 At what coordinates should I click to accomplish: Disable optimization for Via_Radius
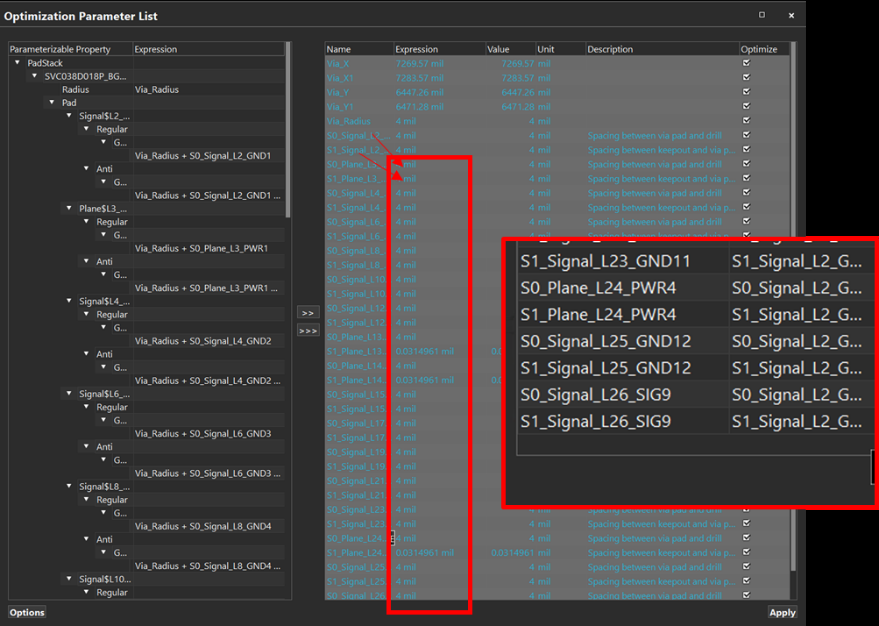click(746, 120)
